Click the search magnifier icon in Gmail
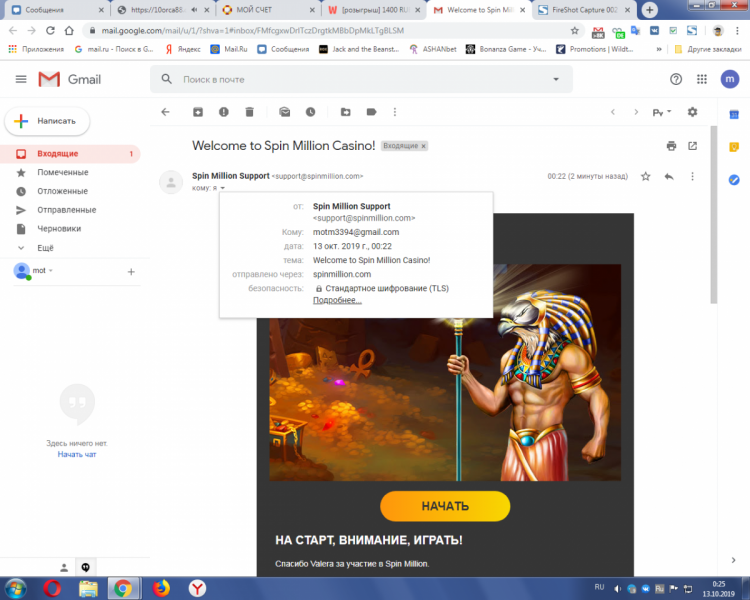This screenshot has height=600, width=750. (x=166, y=79)
